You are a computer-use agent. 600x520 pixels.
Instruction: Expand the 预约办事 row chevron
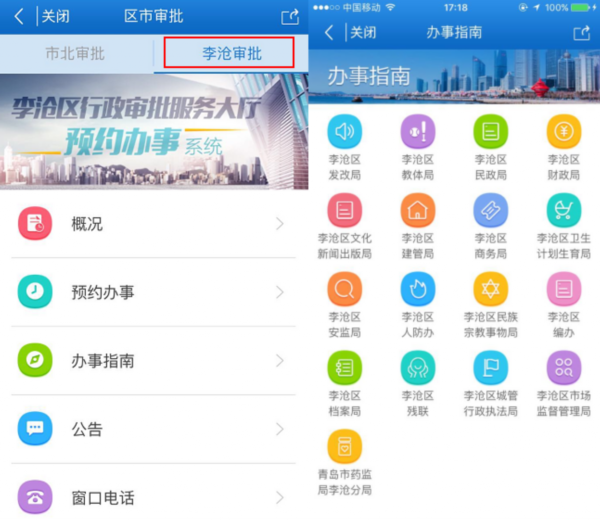click(280, 292)
